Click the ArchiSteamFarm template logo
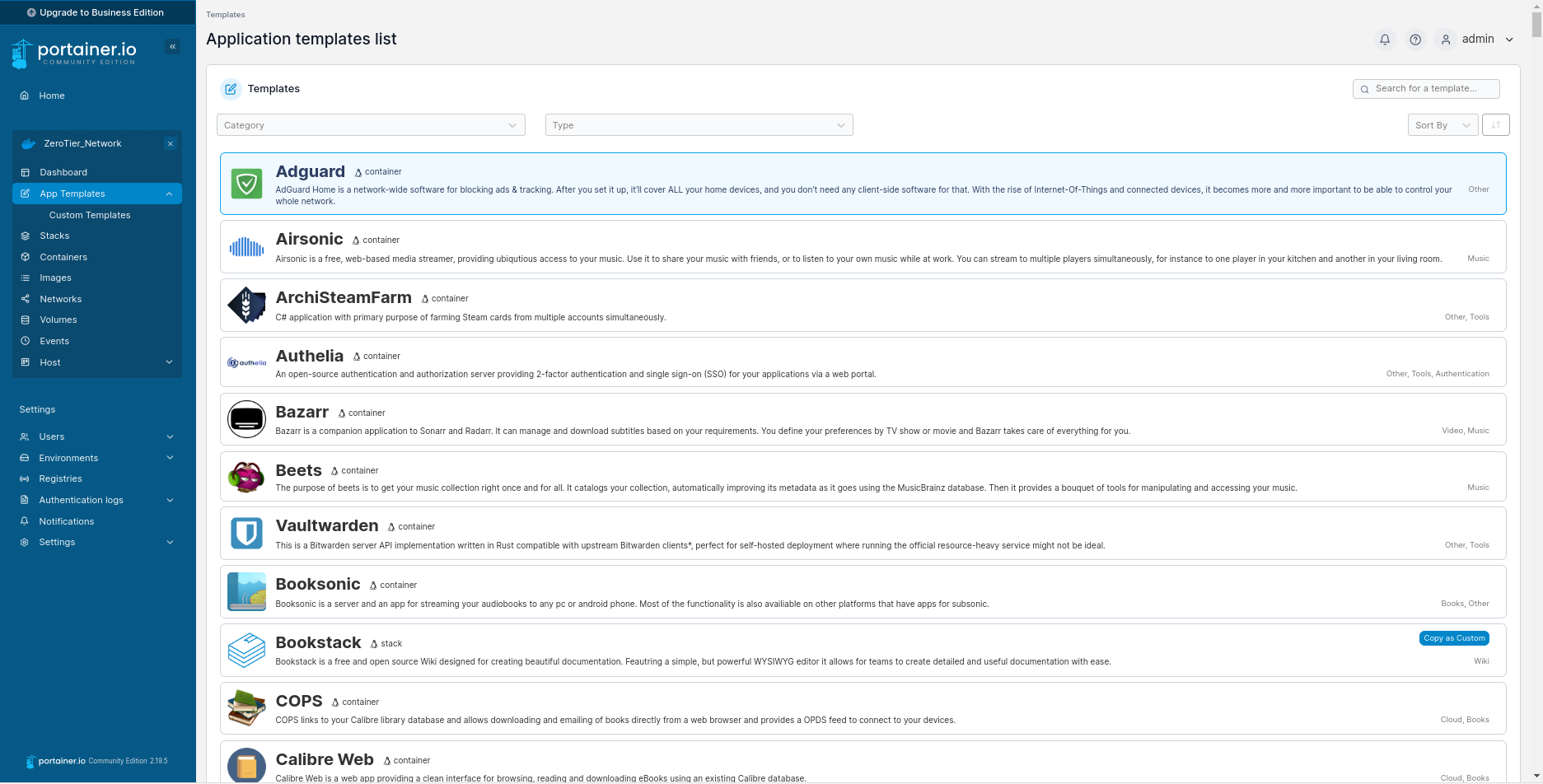This screenshot has height=784, width=1543. point(246,306)
